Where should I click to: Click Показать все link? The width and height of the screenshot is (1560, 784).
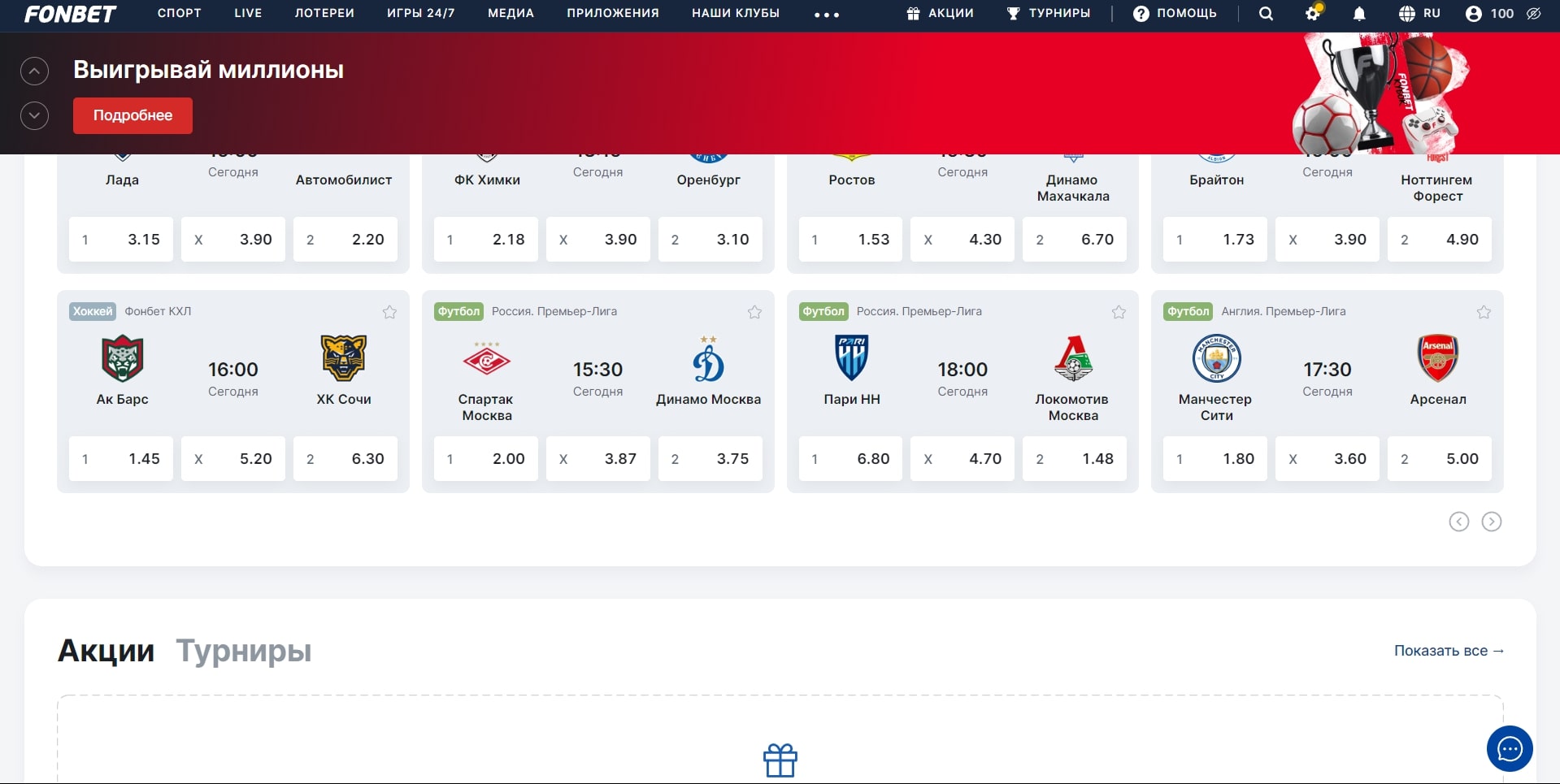pos(1449,651)
